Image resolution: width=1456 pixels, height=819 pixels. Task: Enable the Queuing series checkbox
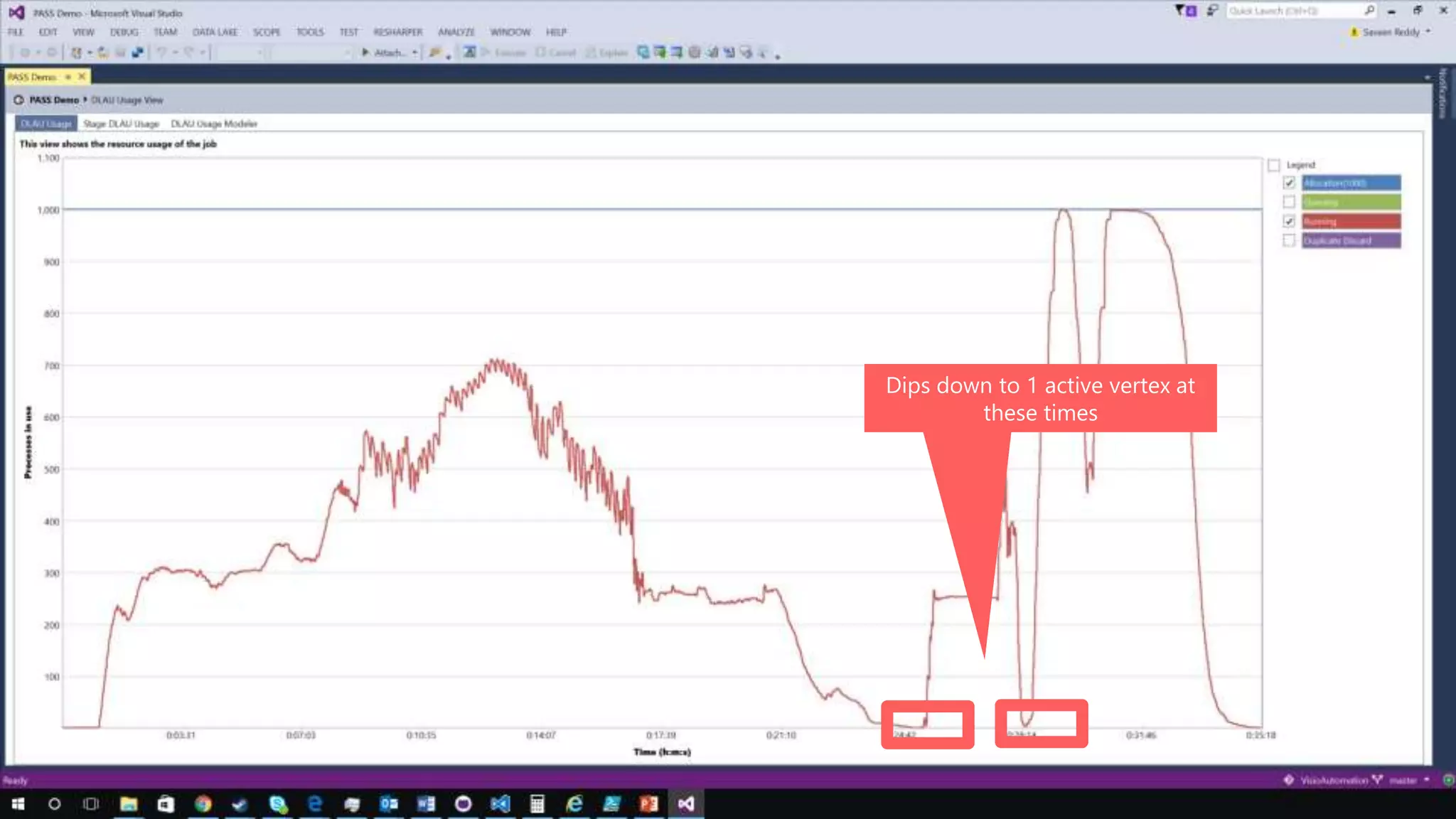coord(1289,203)
